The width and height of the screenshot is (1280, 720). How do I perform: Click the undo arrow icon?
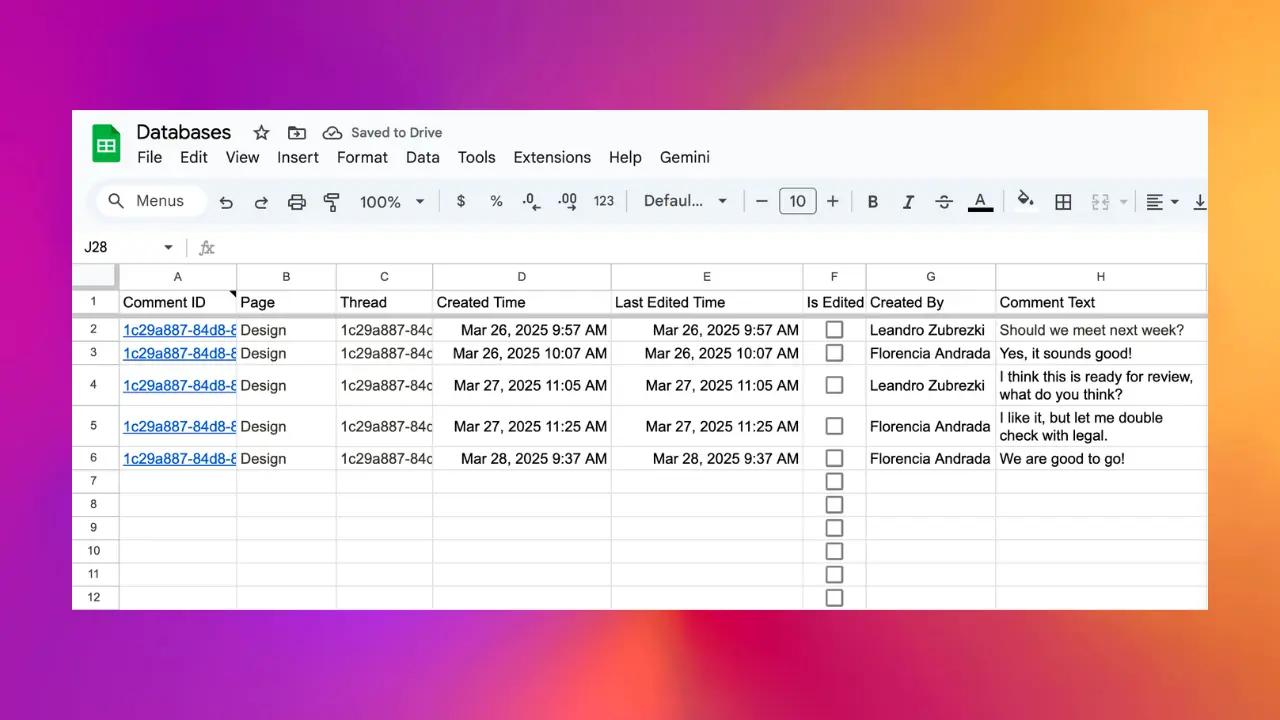coord(226,202)
